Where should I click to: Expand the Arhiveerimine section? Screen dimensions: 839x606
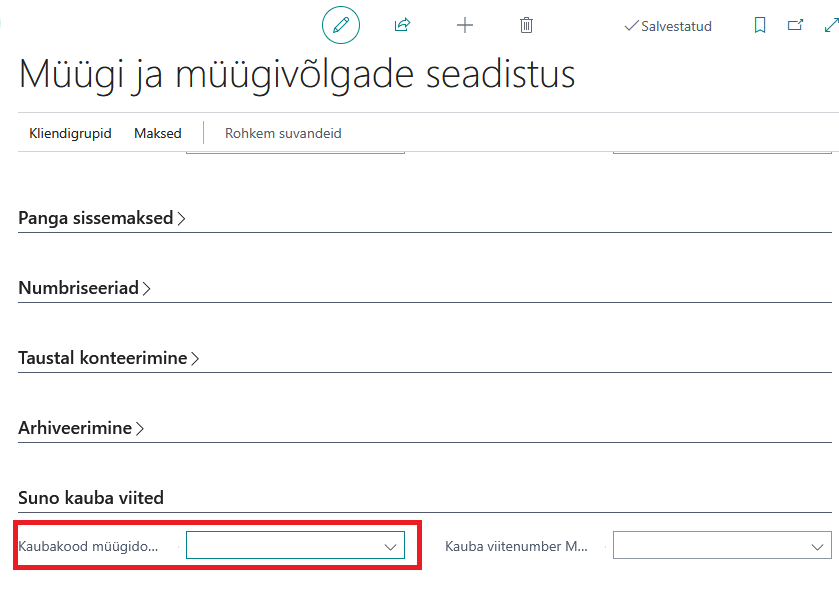point(81,428)
